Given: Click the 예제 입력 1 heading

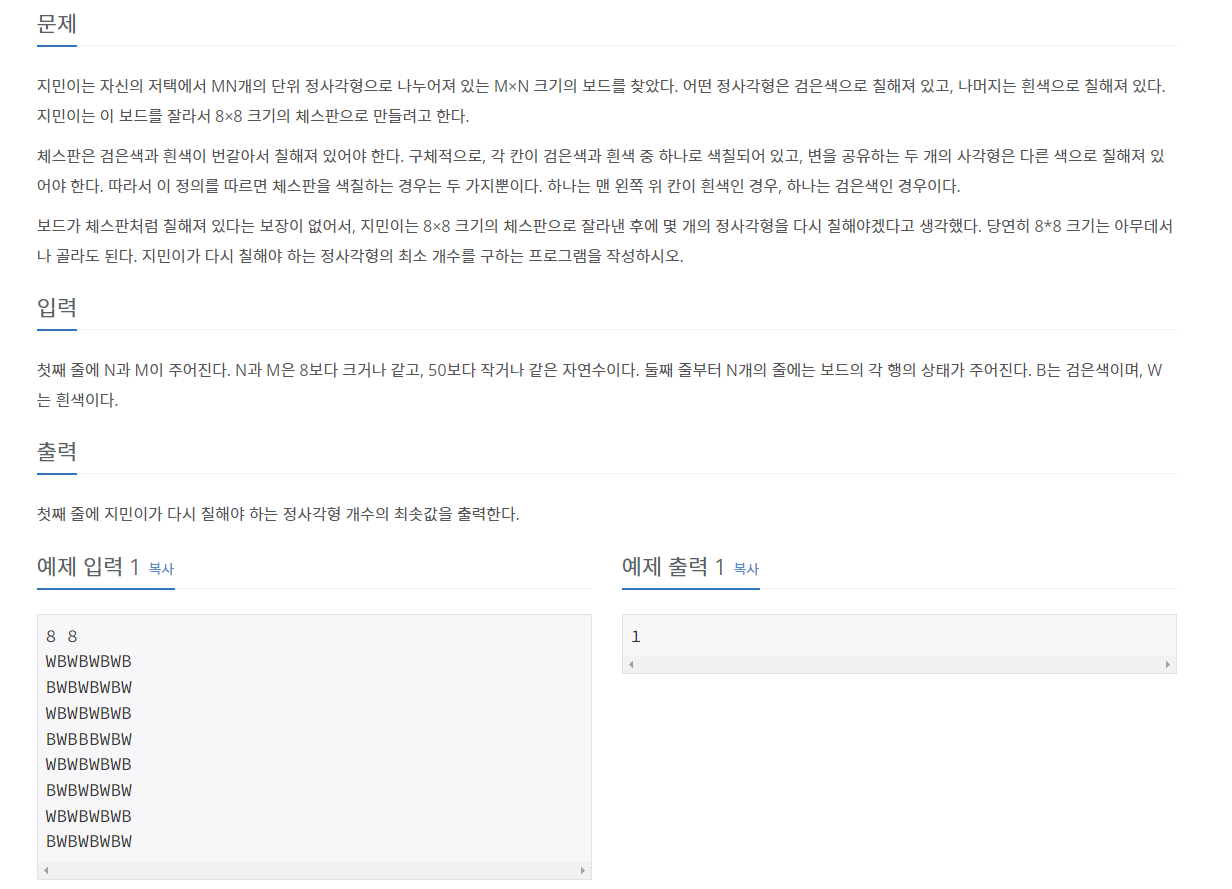Looking at the screenshot, I should tap(88, 567).
